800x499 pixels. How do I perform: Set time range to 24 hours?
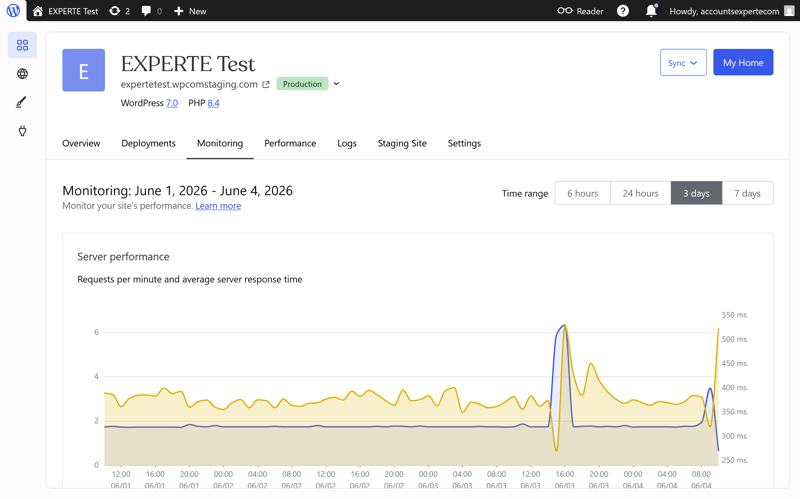point(640,193)
